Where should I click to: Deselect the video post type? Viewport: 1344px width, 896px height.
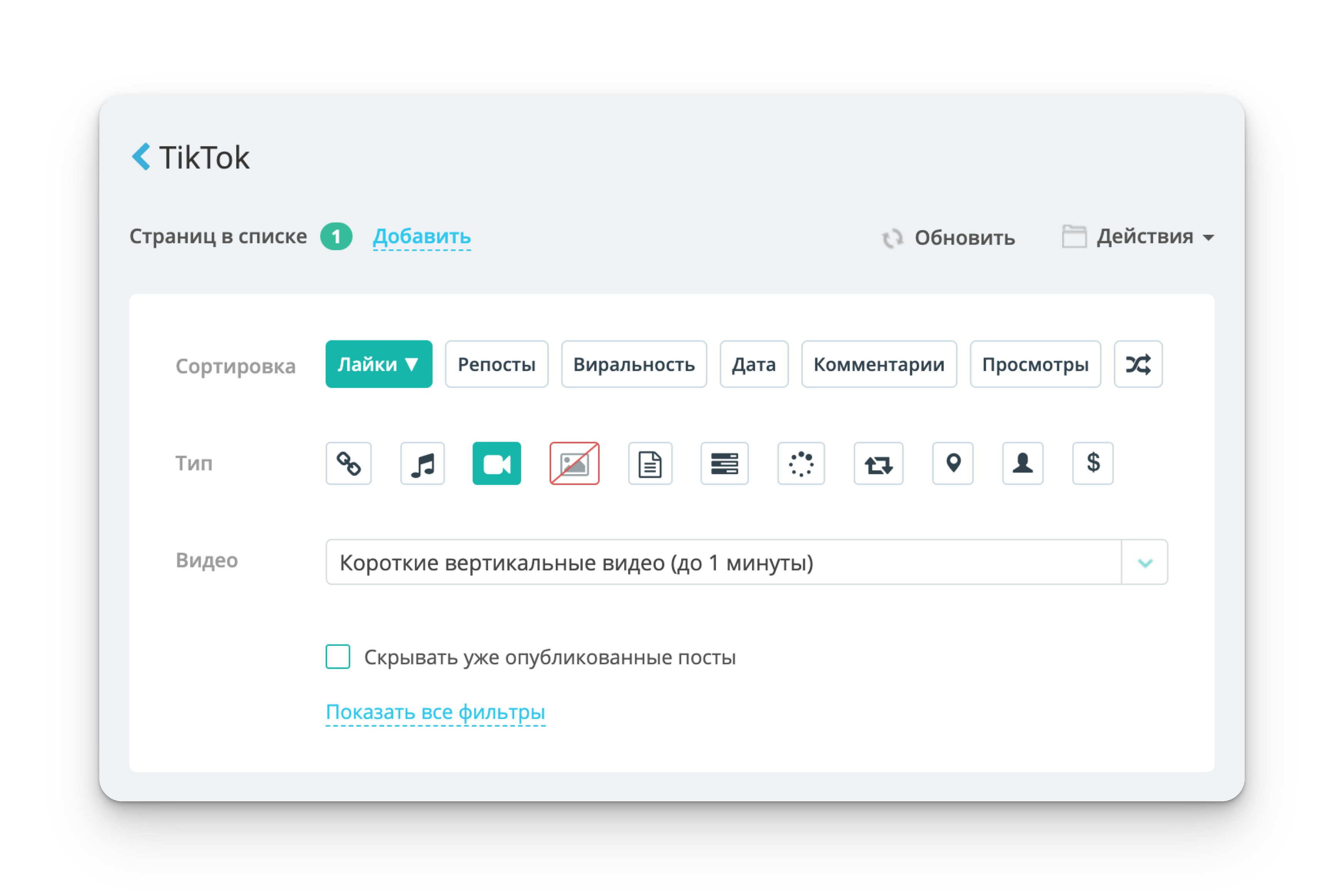point(496,463)
